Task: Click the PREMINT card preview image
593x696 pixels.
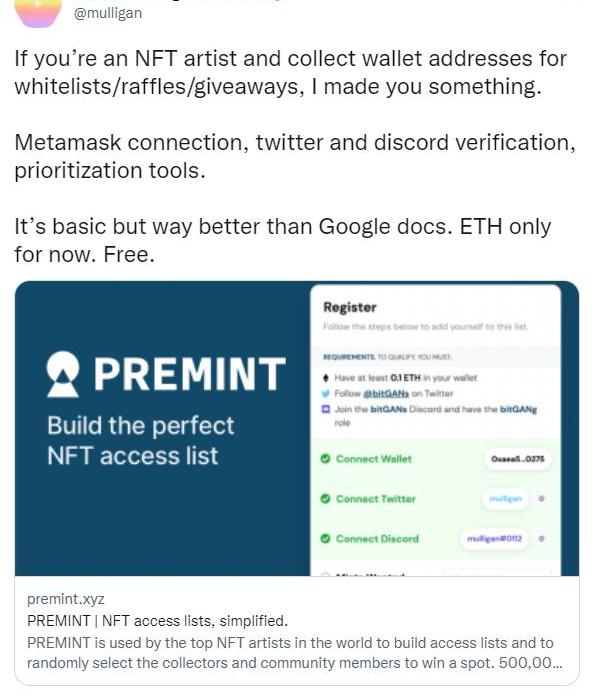Action: 296,428
